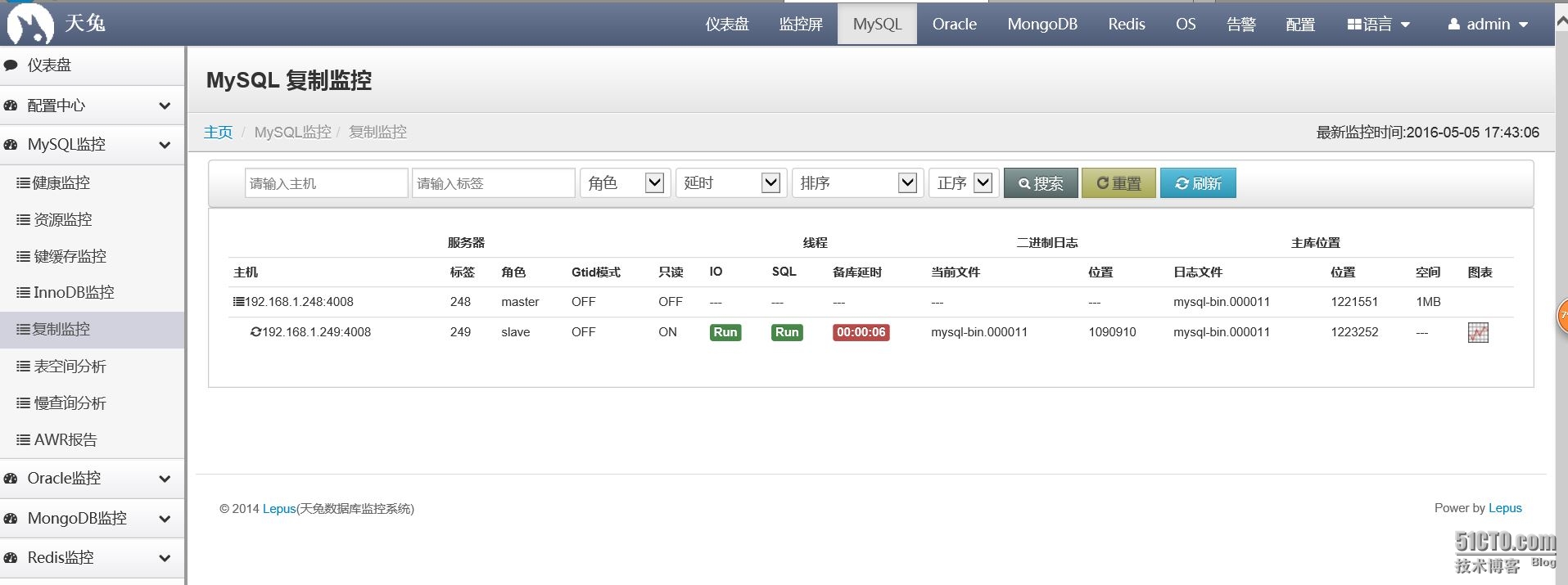
Task: Open chart icon for 192.168.1.249 row
Action: point(1478,332)
